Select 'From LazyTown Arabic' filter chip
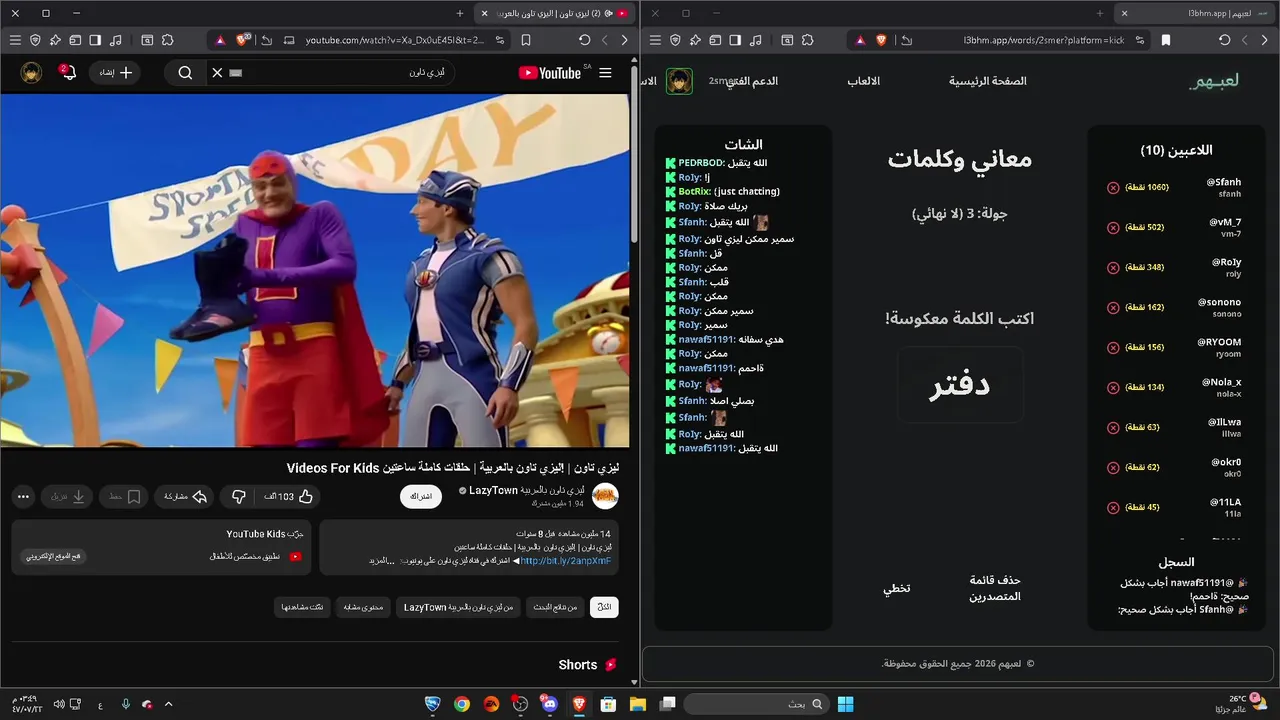The height and width of the screenshot is (720, 1280). click(458, 607)
